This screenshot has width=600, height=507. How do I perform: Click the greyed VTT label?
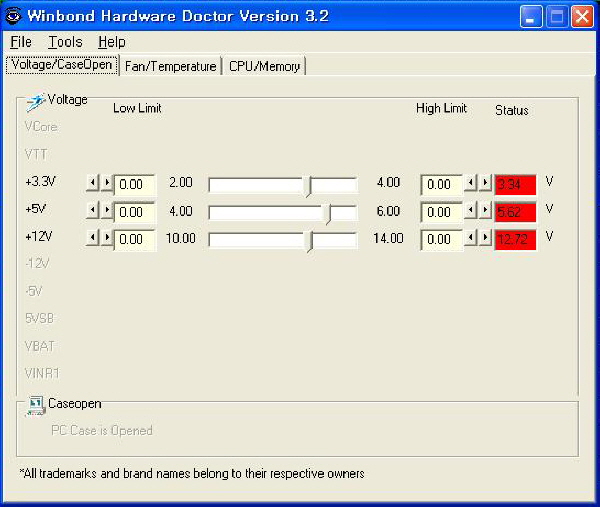tap(36, 155)
